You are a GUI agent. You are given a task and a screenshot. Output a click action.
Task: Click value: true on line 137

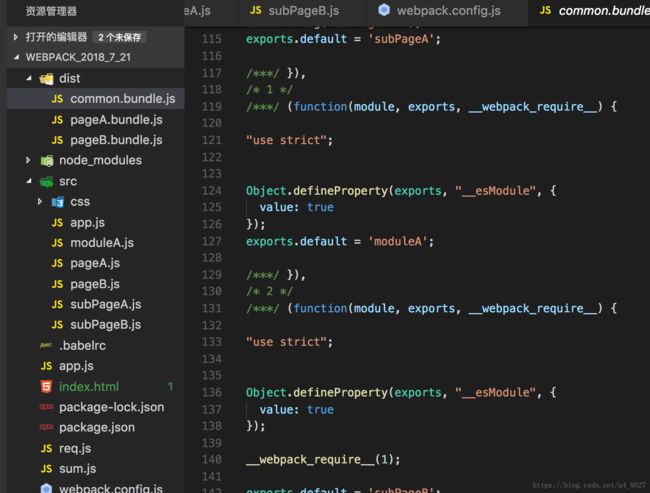[296, 410]
